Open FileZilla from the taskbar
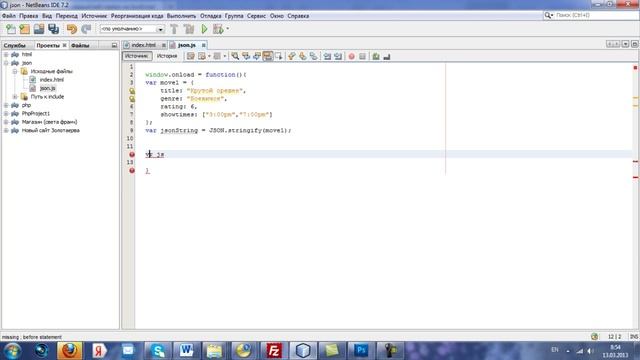This screenshot has height=360, width=640. click(273, 350)
